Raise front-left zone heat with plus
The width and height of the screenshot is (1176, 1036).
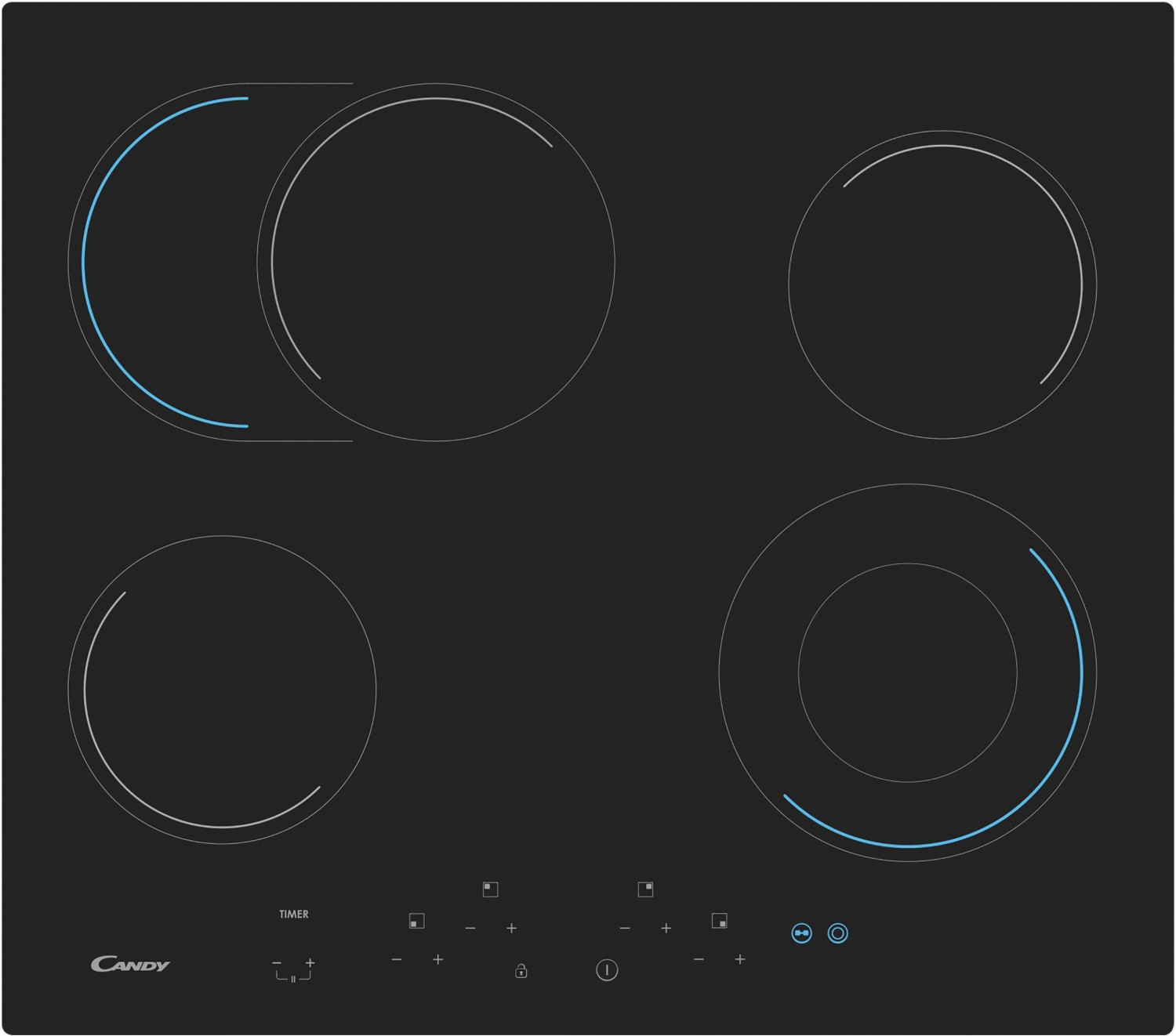[437, 959]
